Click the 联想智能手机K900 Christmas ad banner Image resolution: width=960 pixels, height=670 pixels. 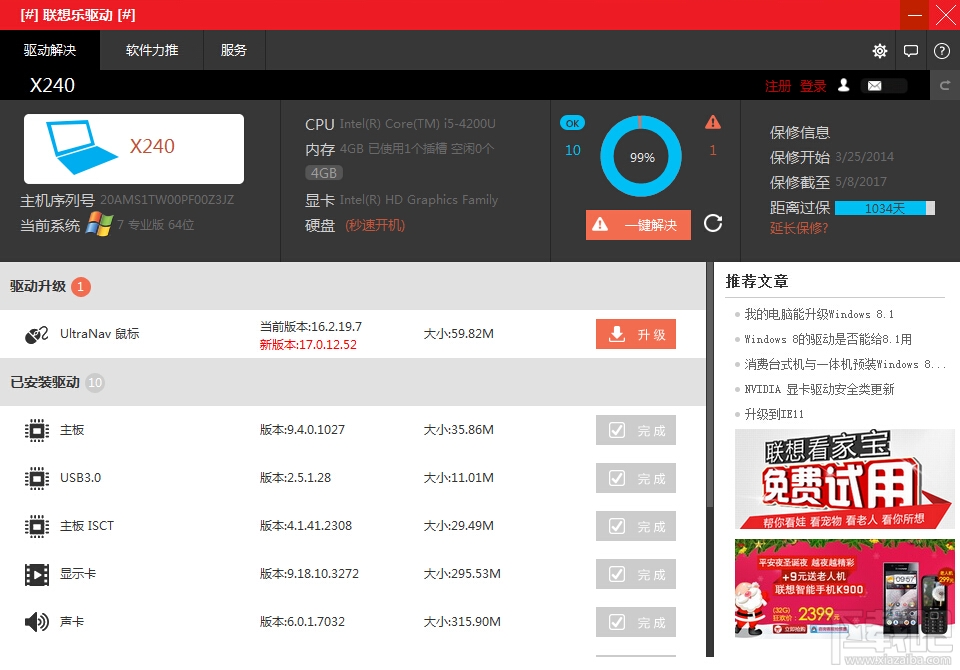844,589
